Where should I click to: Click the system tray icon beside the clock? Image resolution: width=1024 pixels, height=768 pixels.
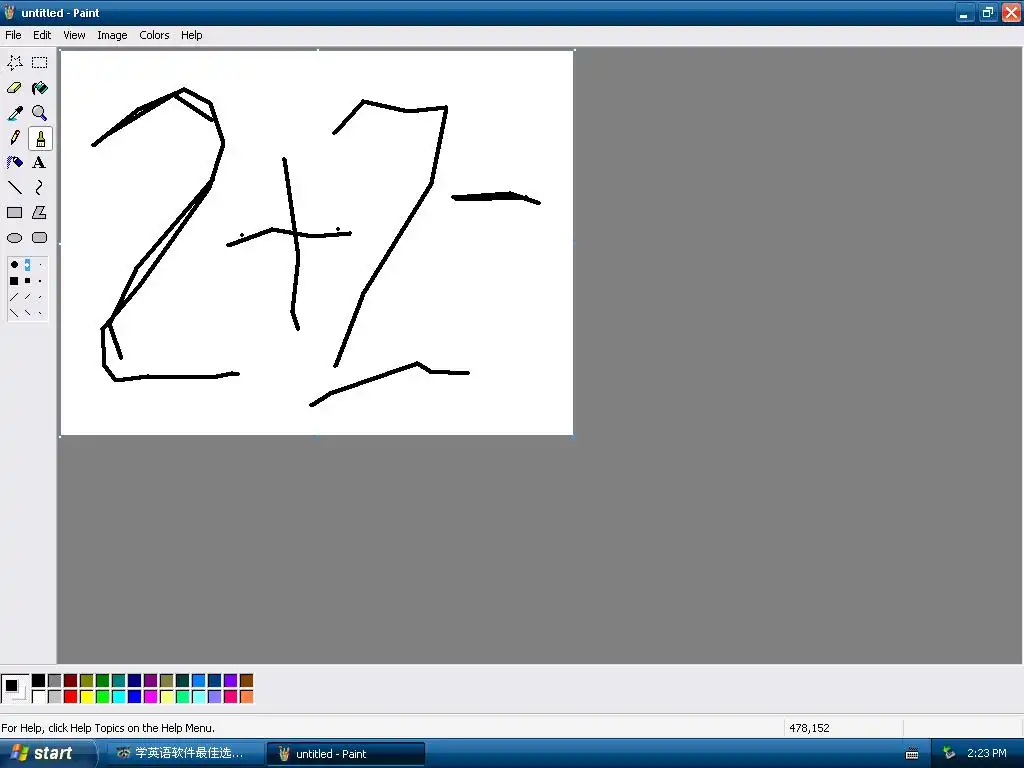(x=949, y=754)
